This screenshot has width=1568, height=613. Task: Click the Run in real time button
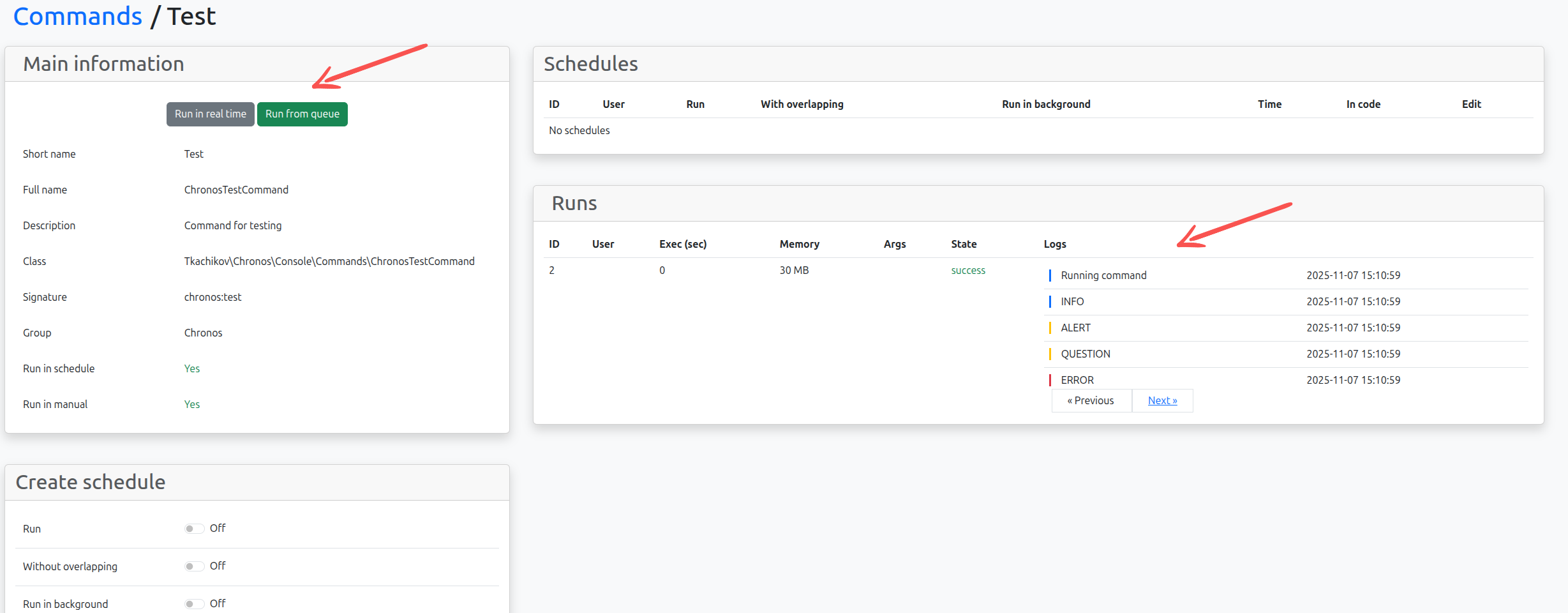click(210, 114)
